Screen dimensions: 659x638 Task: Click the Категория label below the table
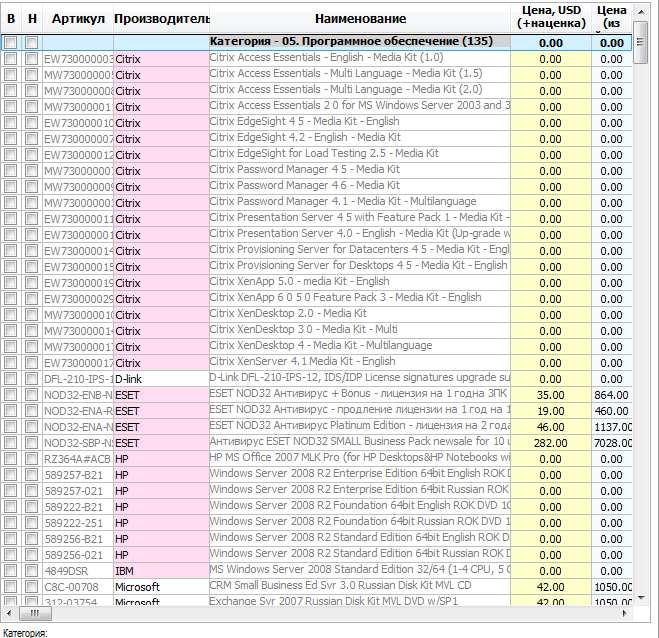click(25, 633)
